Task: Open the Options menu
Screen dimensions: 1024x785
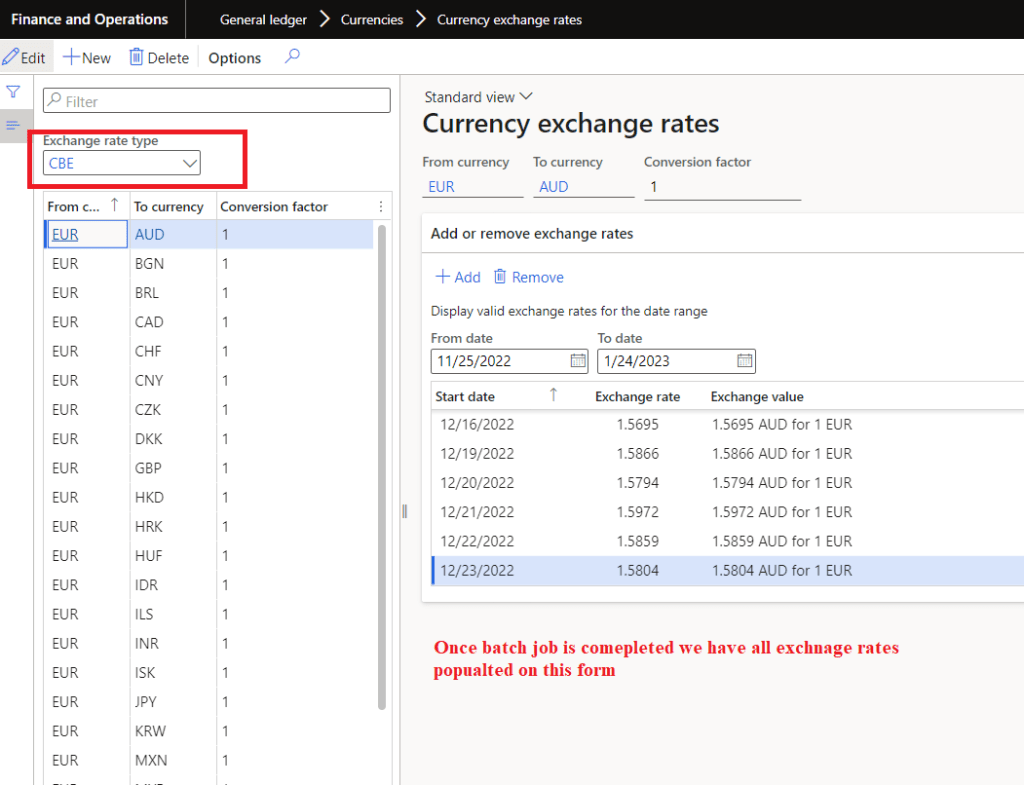Action: pyautogui.click(x=234, y=58)
